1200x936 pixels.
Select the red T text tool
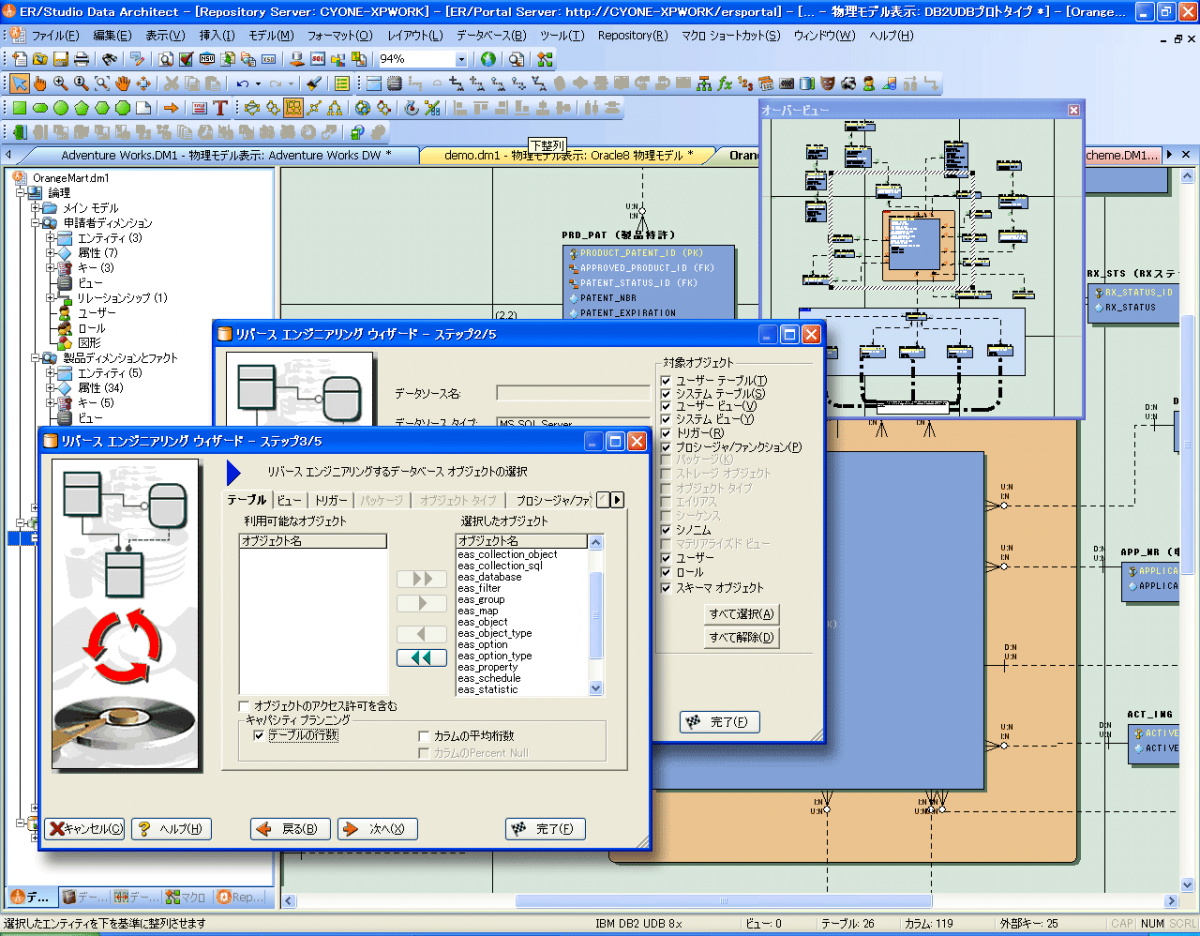click(x=220, y=108)
